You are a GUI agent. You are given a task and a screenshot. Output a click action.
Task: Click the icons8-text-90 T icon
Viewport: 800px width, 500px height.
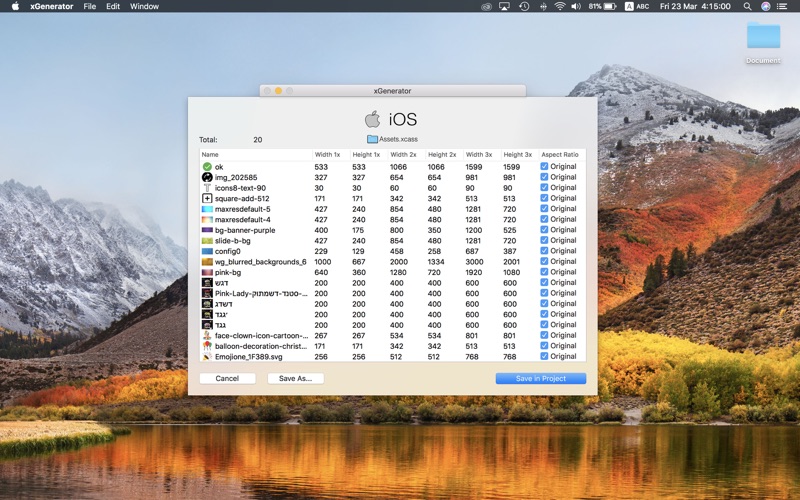pos(207,188)
